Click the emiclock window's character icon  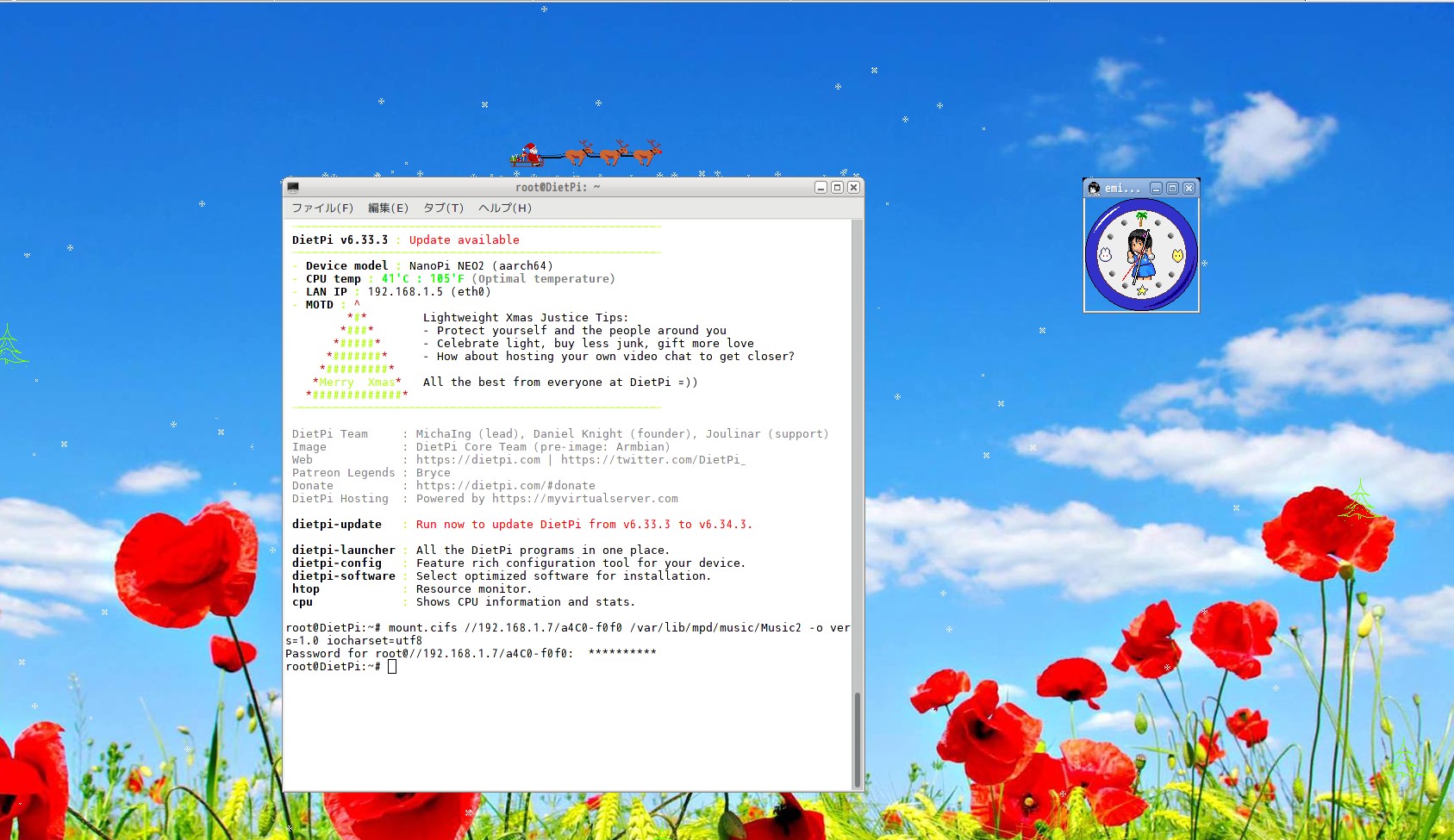click(x=1094, y=189)
